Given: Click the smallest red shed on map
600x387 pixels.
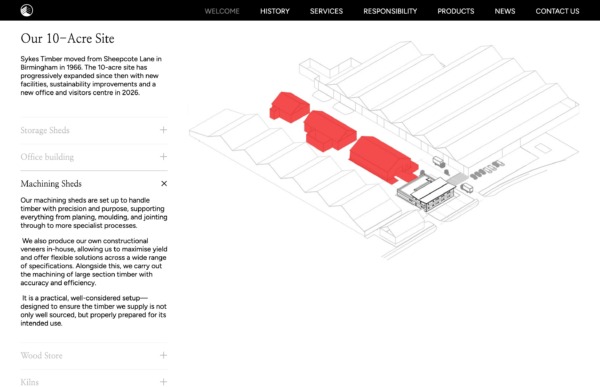Looking at the screenshot, I should click(289, 106).
